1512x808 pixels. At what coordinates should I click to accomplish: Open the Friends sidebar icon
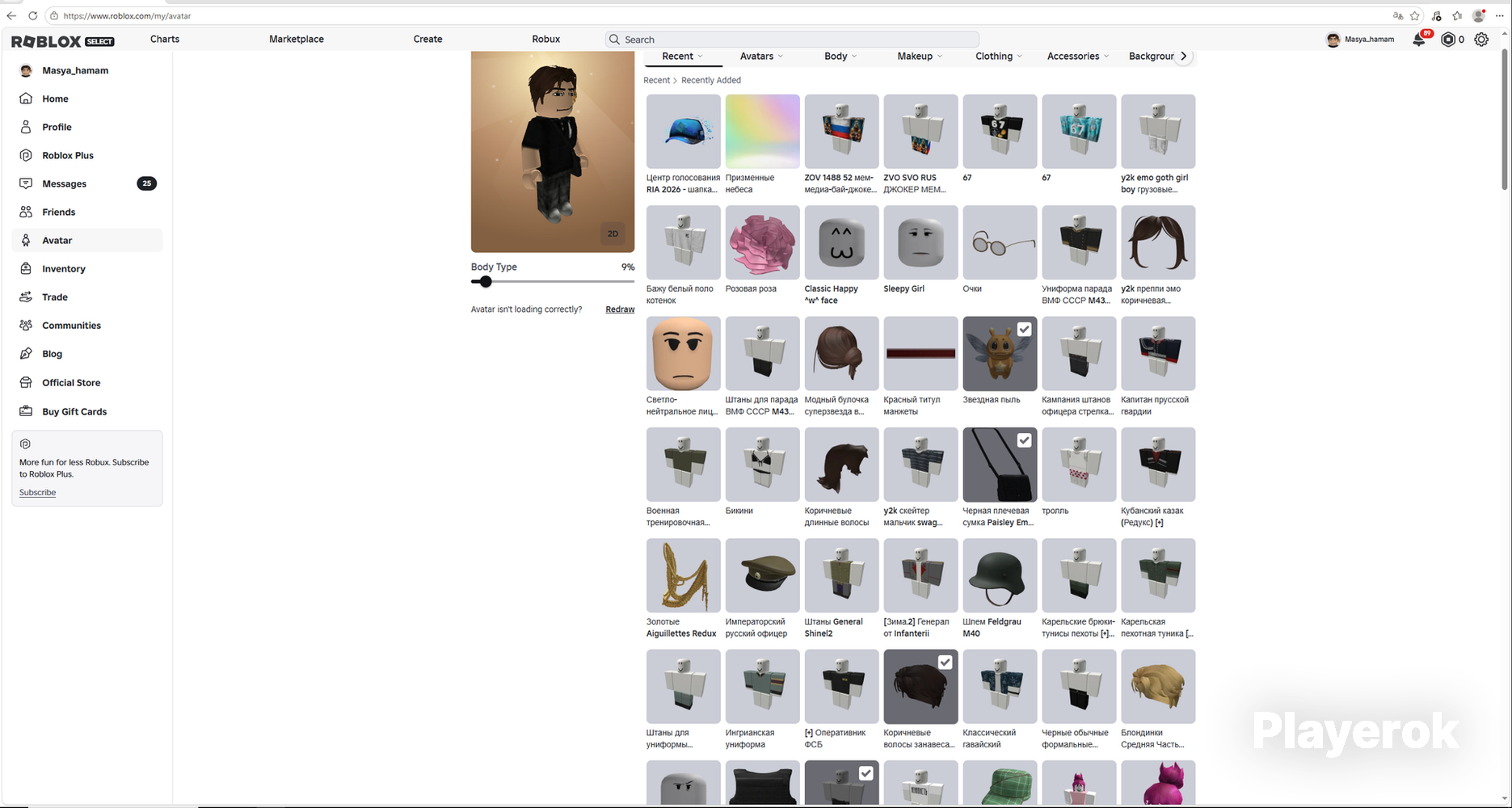pyautogui.click(x=26, y=212)
